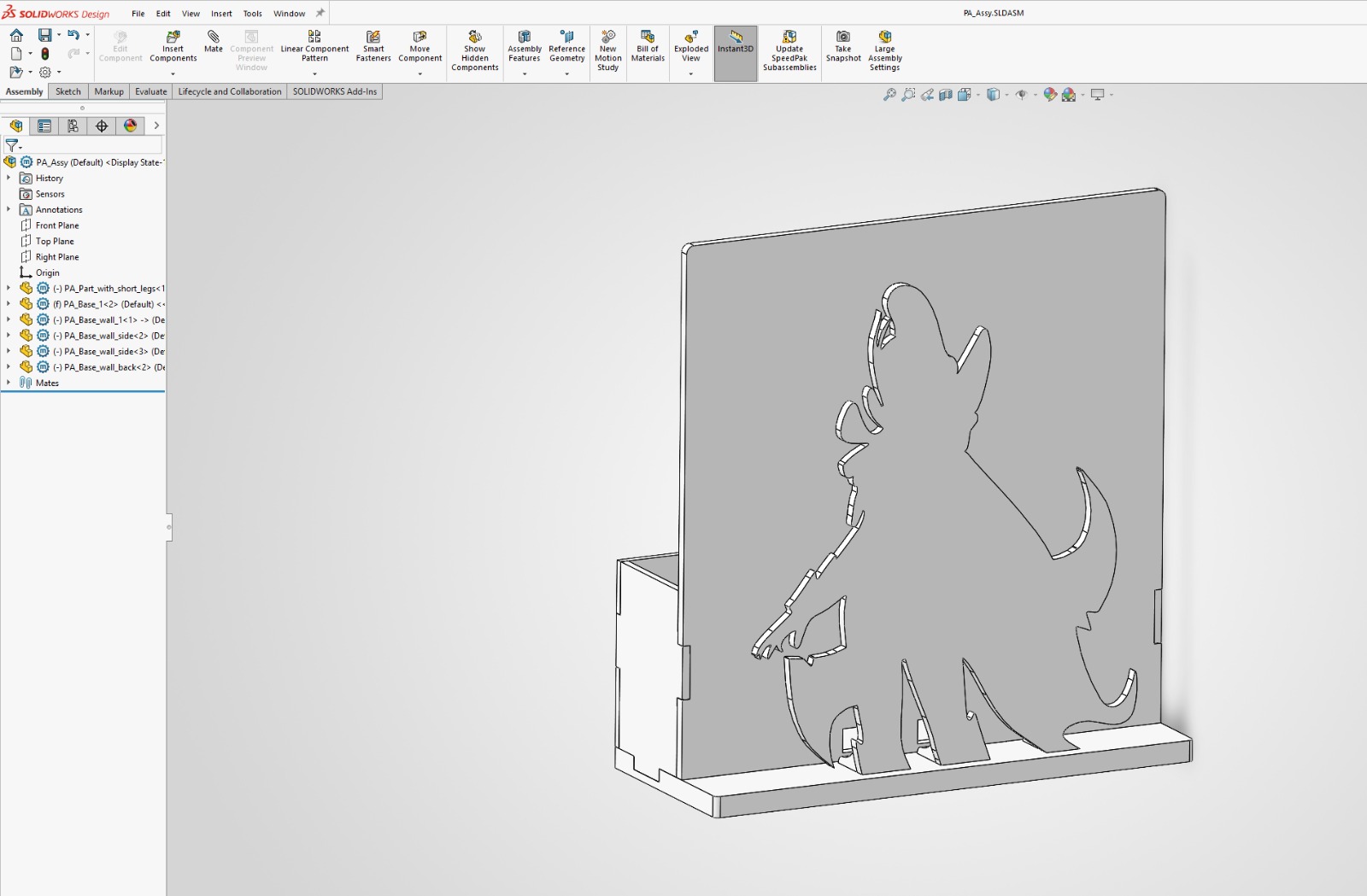The width and height of the screenshot is (1367, 896).
Task: Toggle the Instant3D button
Action: 736,42
